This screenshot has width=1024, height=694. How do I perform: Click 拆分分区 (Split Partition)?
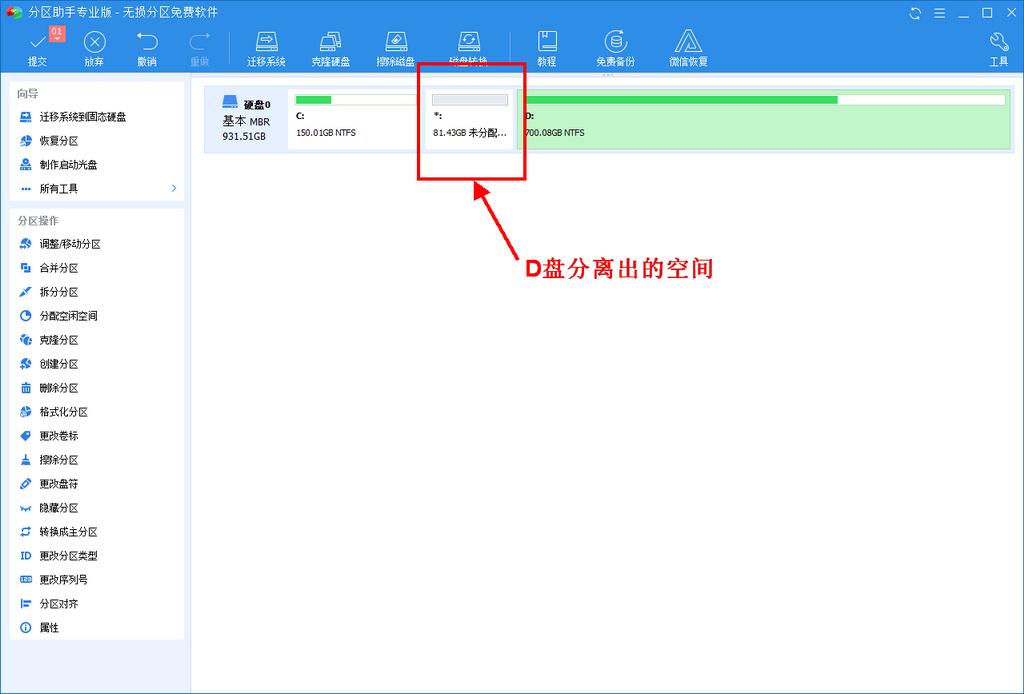(60, 292)
